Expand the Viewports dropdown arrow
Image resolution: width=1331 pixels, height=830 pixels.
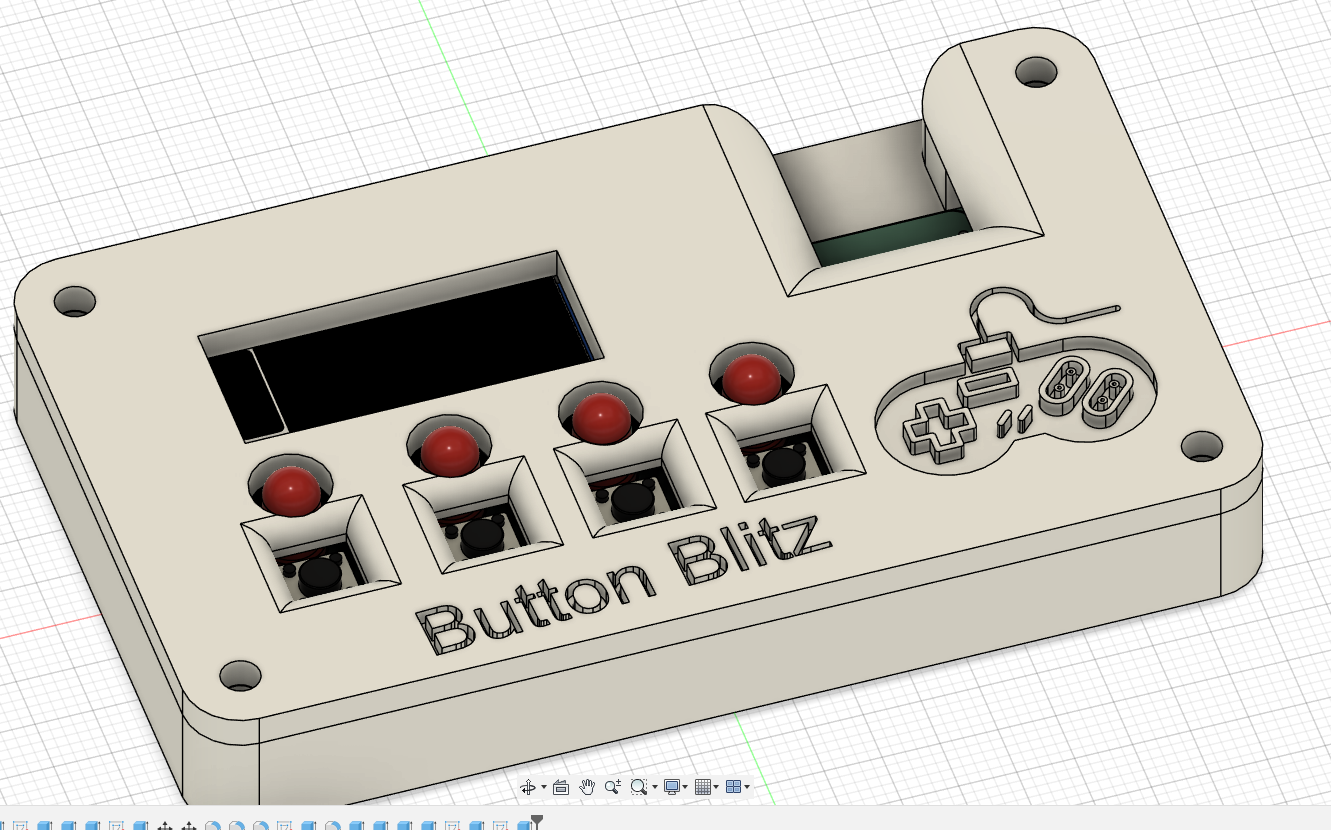point(746,788)
